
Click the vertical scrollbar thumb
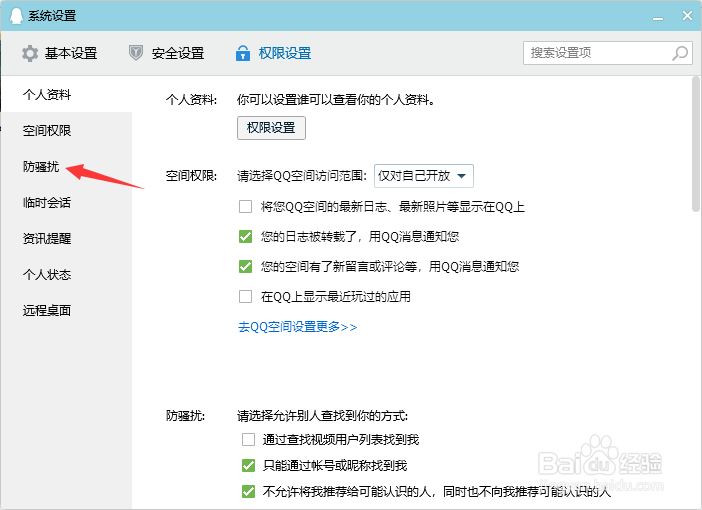click(695, 144)
